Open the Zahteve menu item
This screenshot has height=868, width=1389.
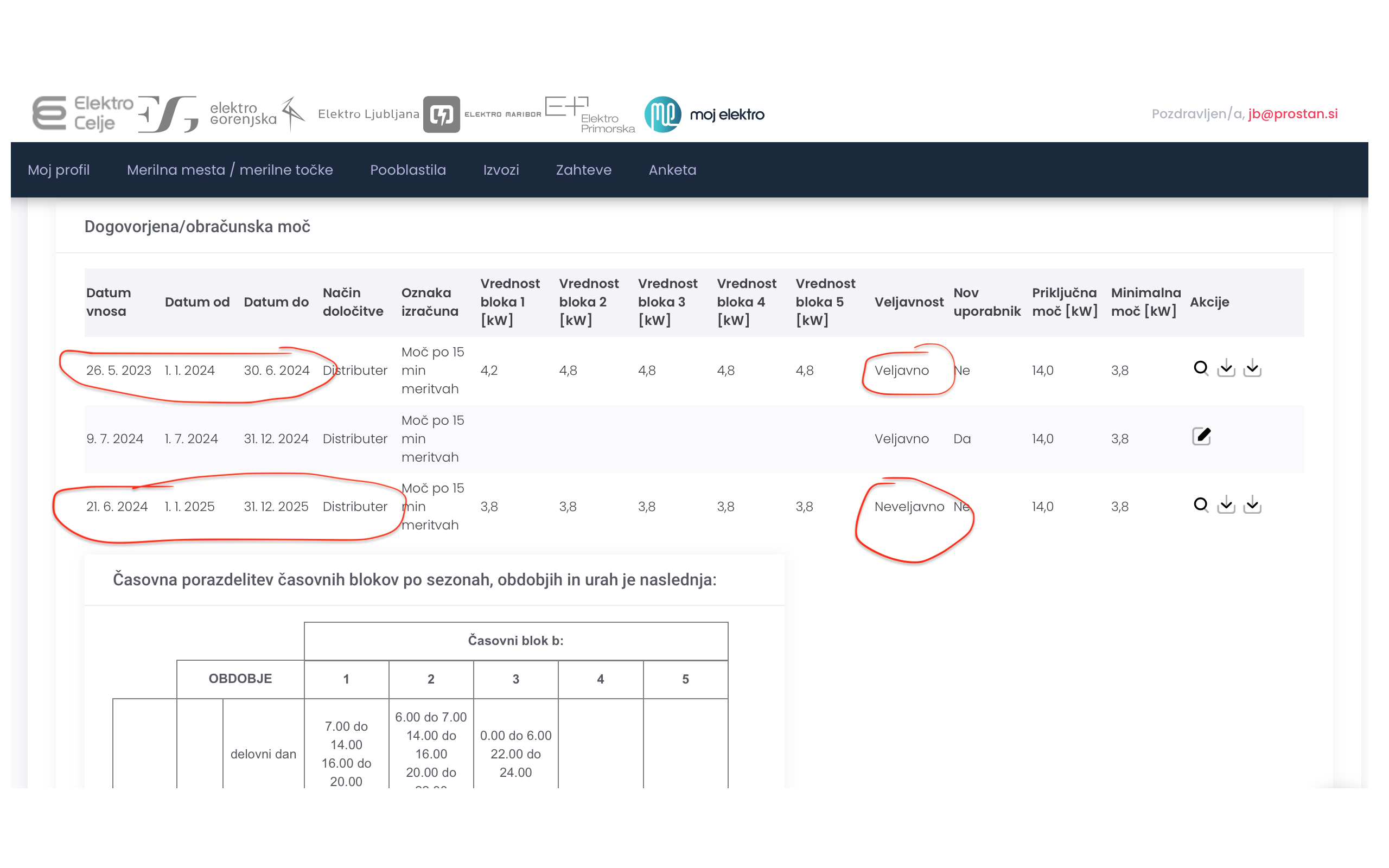click(x=583, y=170)
